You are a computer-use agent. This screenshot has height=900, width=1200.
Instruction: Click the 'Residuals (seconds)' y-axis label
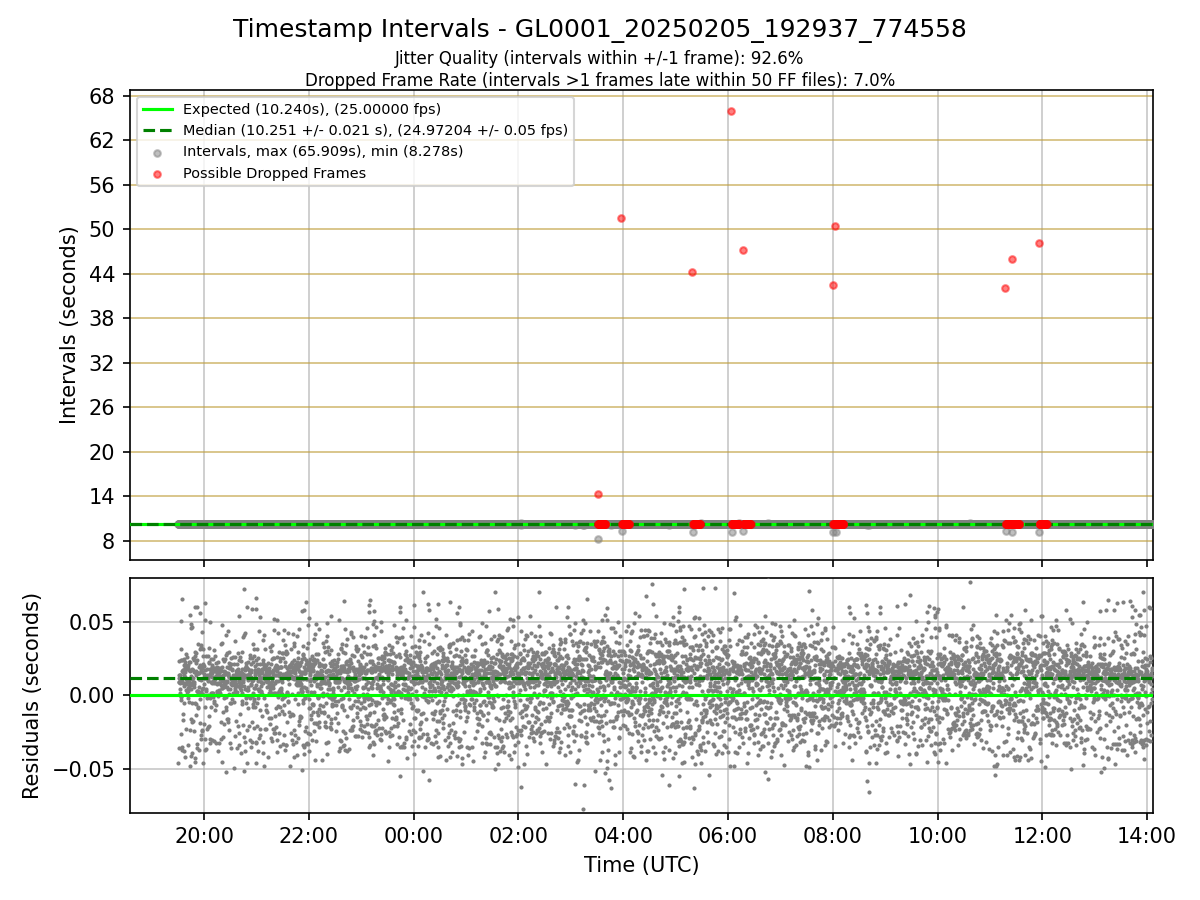click(31, 696)
